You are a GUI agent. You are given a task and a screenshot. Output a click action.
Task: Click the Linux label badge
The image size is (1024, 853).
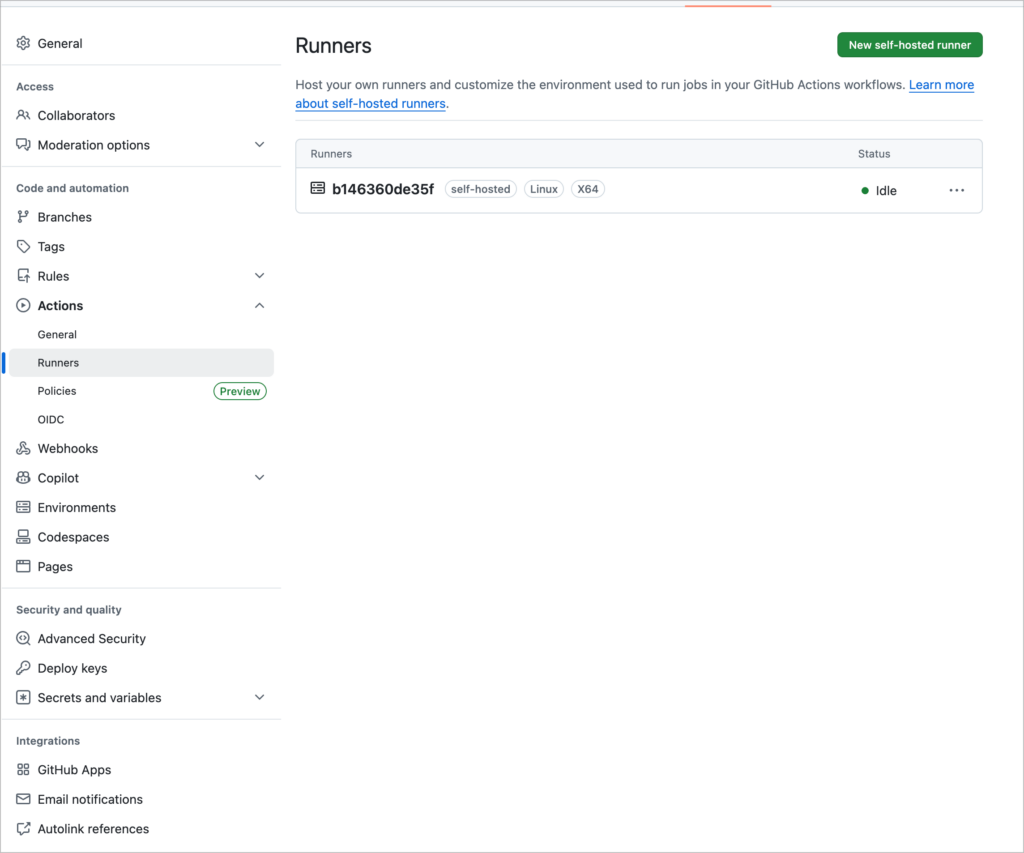point(543,189)
